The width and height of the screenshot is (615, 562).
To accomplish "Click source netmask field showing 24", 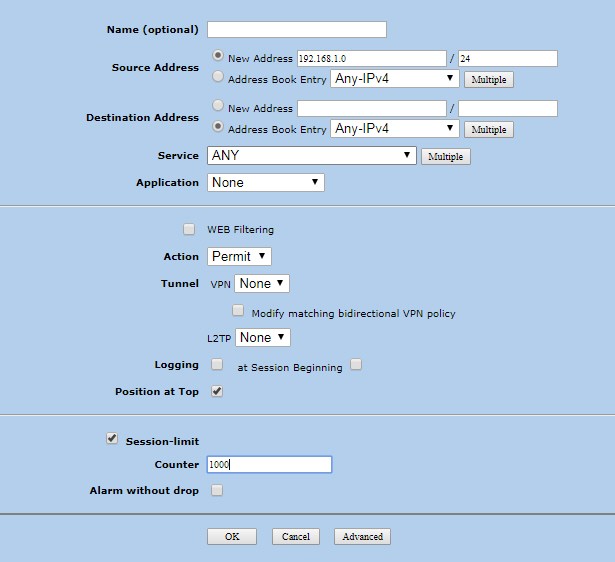I will tap(508, 58).
